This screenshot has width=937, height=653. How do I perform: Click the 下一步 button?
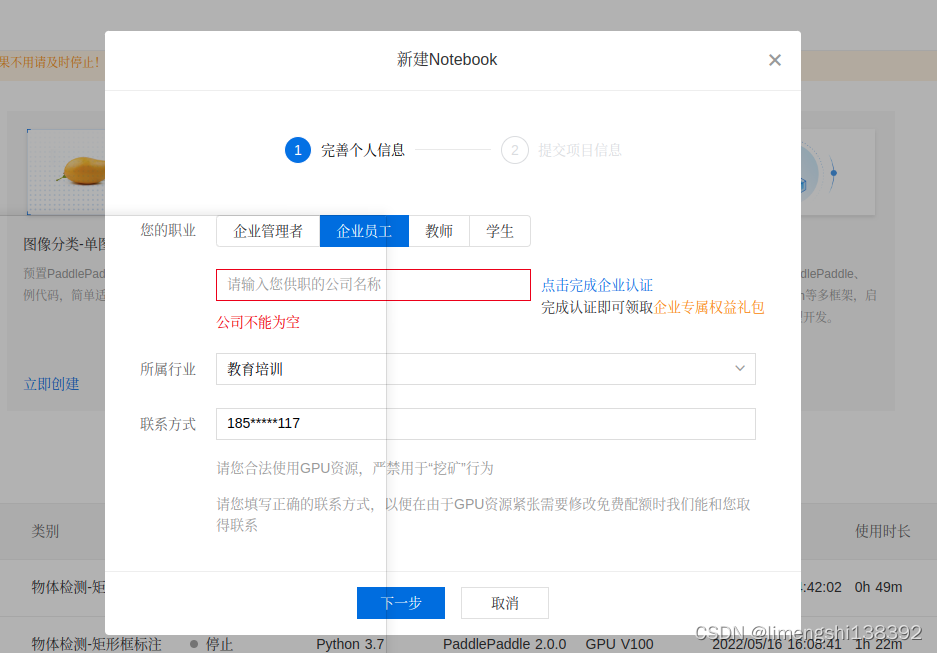[x=401, y=603]
